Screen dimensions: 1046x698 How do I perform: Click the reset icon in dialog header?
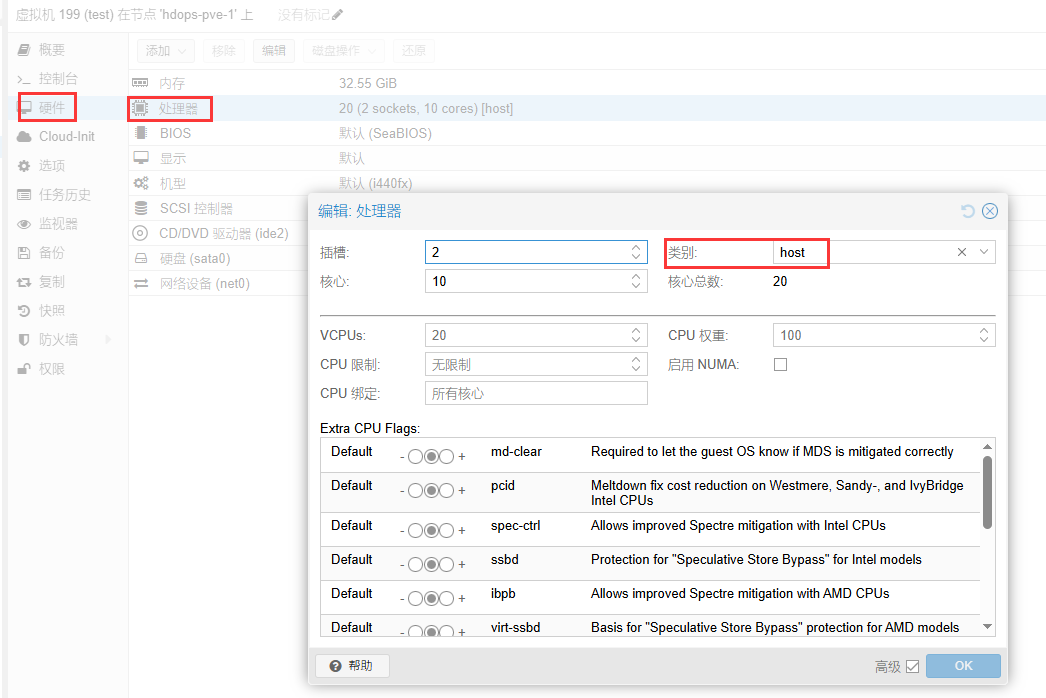(x=967, y=211)
